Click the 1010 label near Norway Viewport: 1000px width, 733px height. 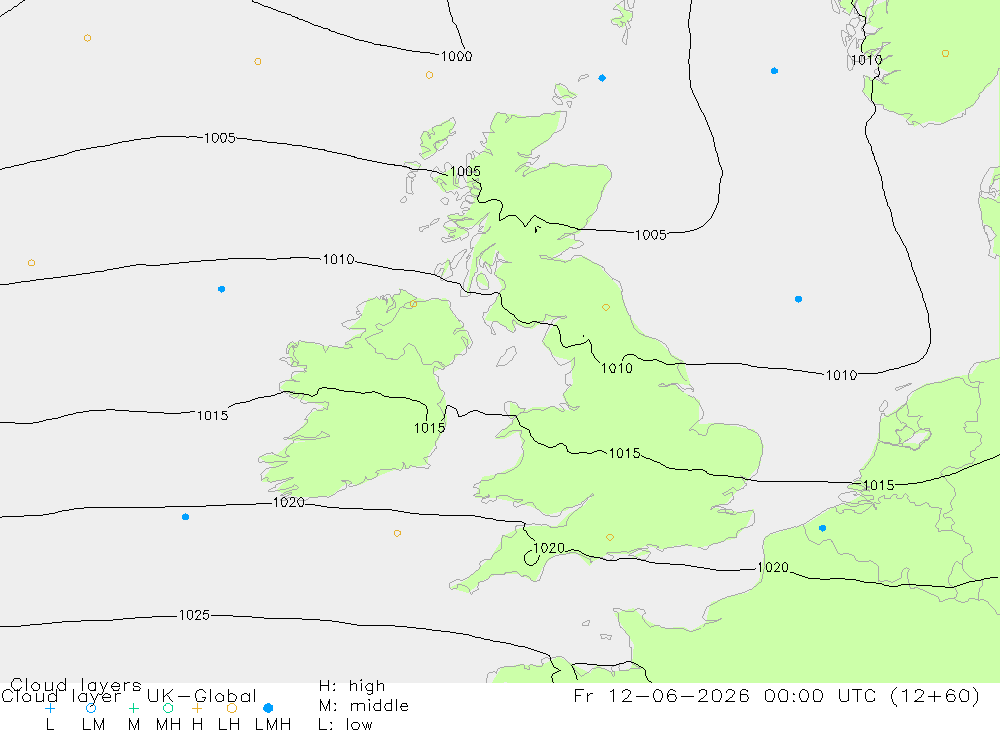(x=866, y=60)
